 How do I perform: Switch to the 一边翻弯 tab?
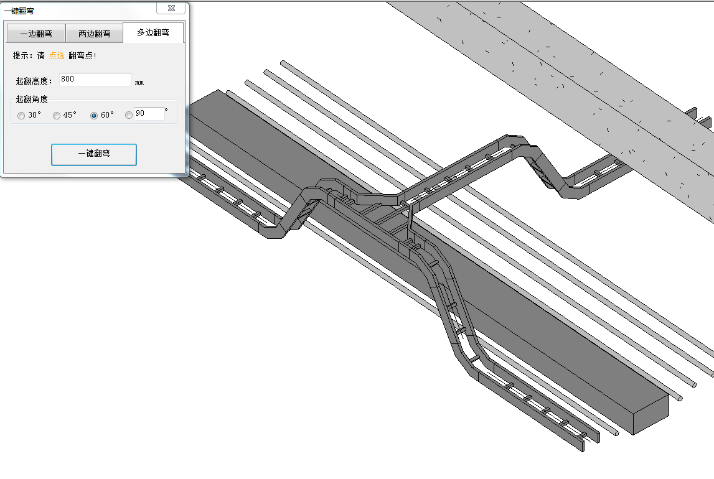pyautogui.click(x=36, y=33)
